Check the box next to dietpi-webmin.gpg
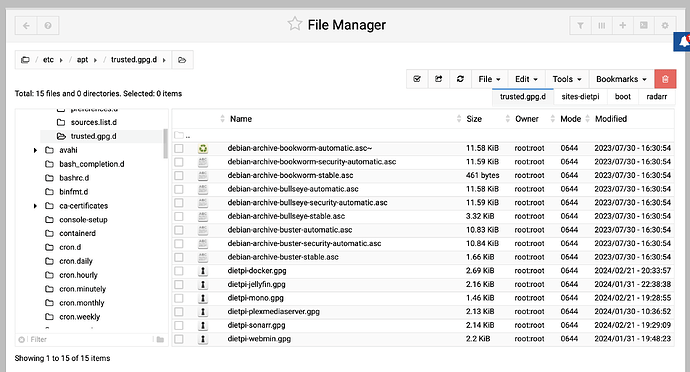 tap(179, 339)
